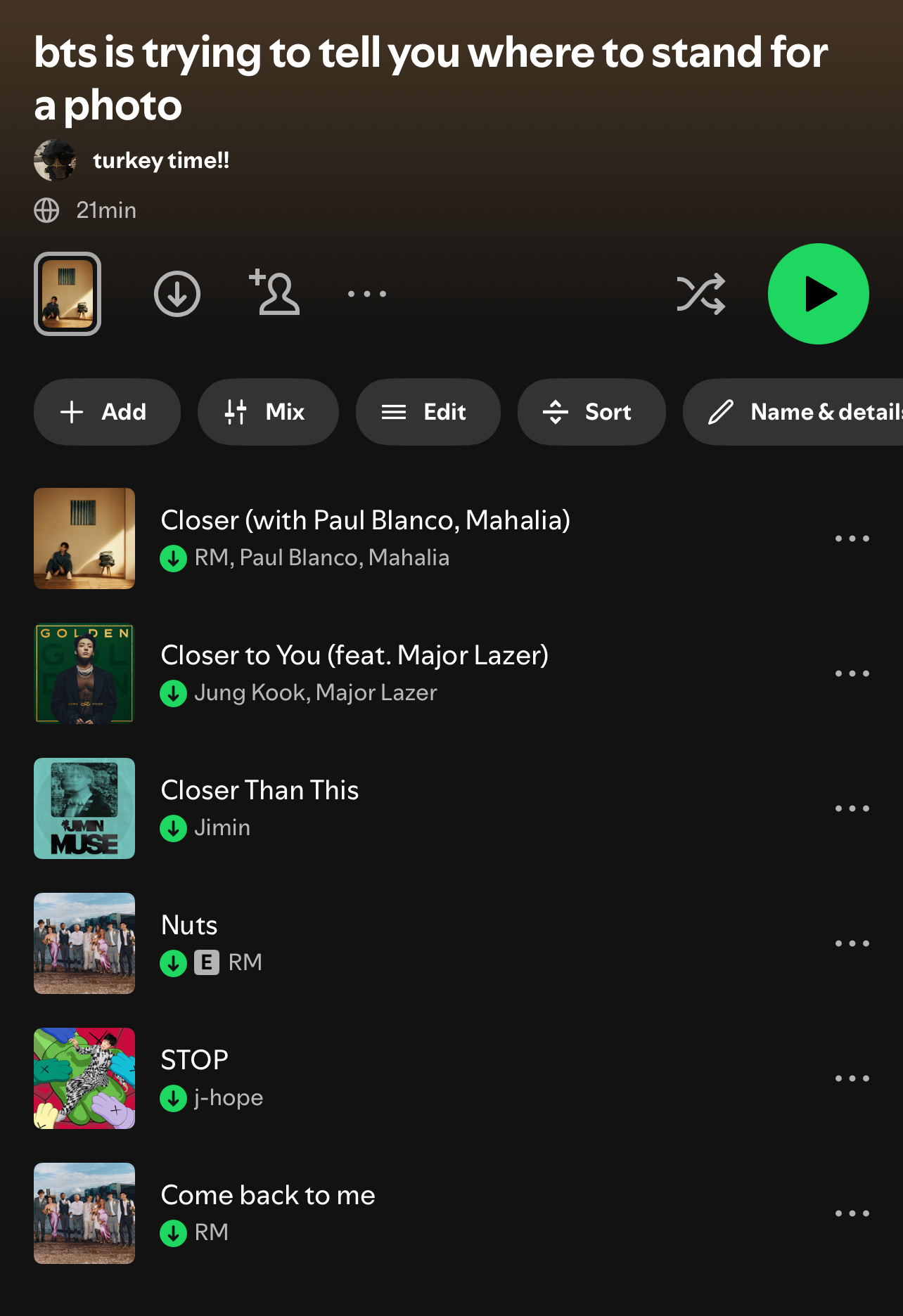Open more options for Closer Than This
The height and width of the screenshot is (1316, 903).
coord(852,808)
